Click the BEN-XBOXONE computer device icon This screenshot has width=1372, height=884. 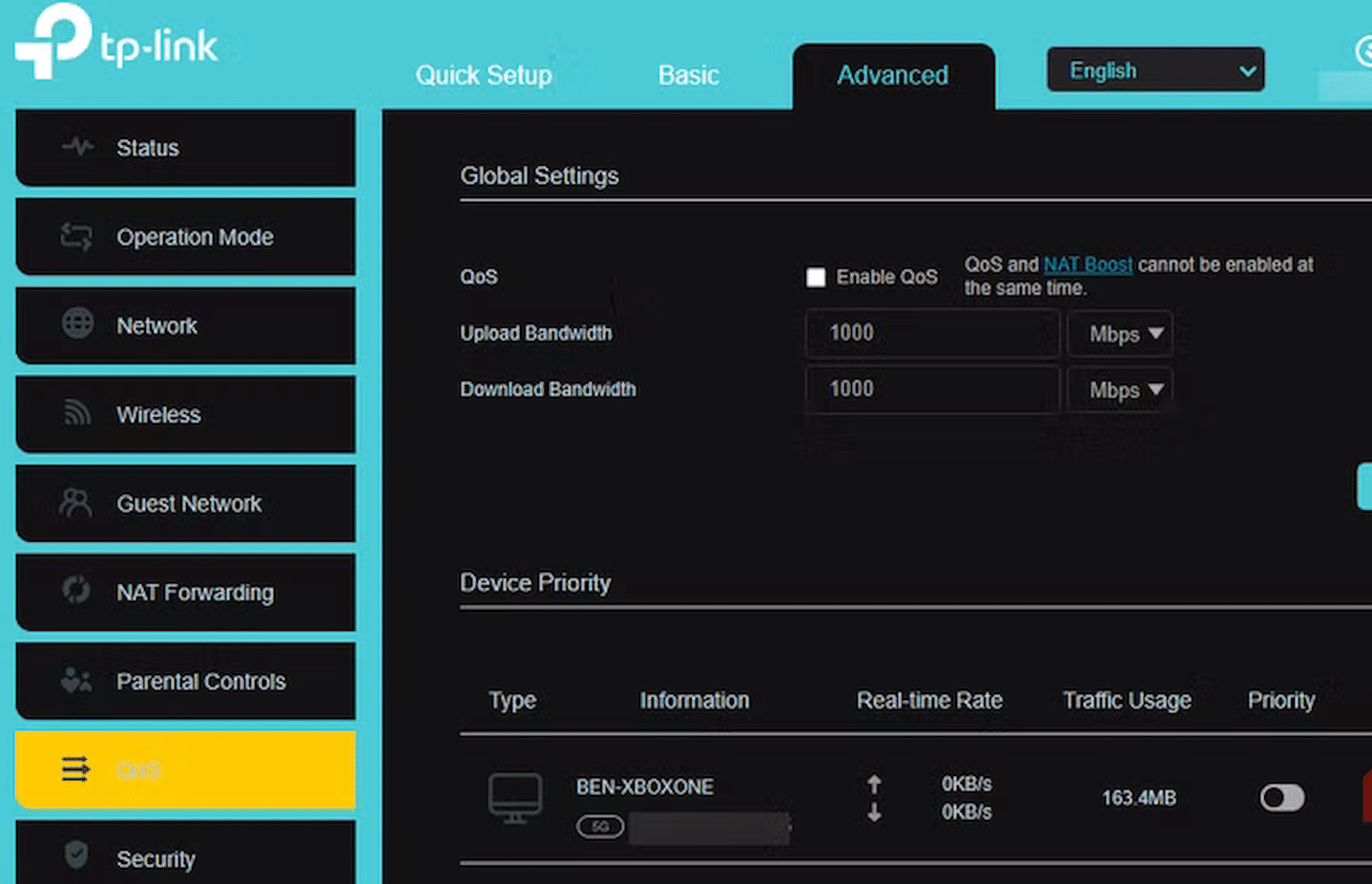(515, 799)
